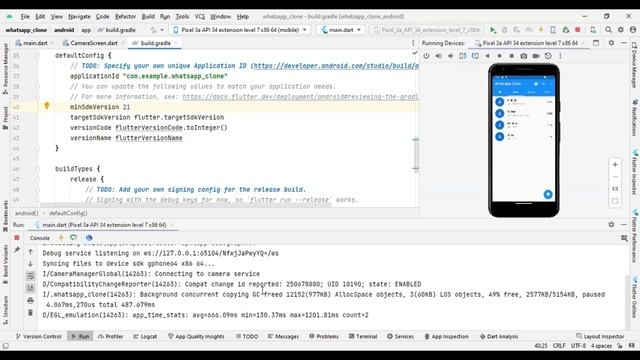Open editor tabs overflow three-dots menu
This screenshot has height=360, width=640.
[413, 43]
